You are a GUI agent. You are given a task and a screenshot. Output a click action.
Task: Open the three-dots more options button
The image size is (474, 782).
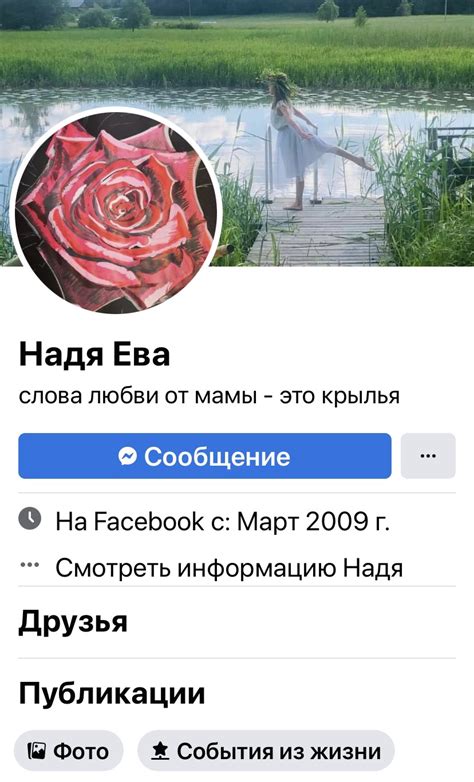pos(428,456)
